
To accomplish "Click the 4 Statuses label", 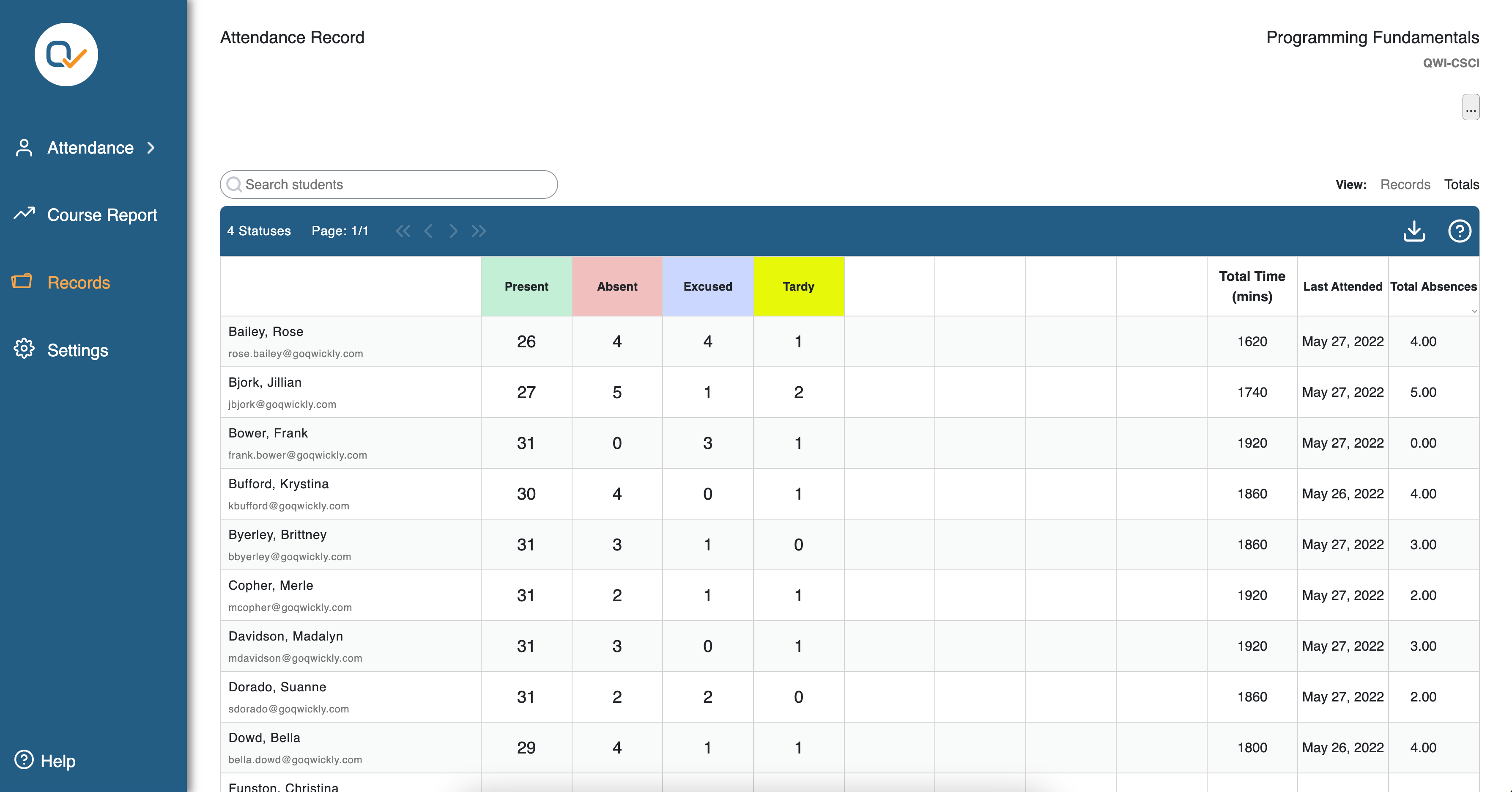I will pyautogui.click(x=259, y=231).
